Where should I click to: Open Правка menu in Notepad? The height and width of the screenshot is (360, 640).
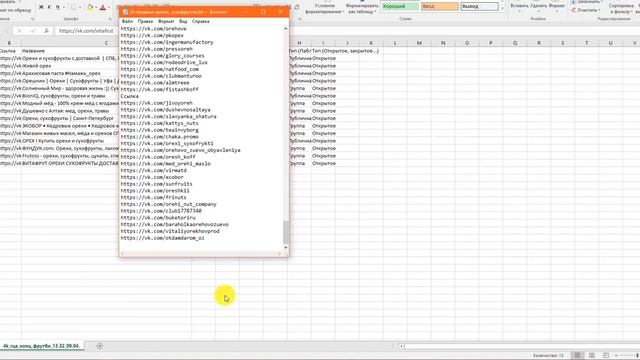pyautogui.click(x=145, y=21)
